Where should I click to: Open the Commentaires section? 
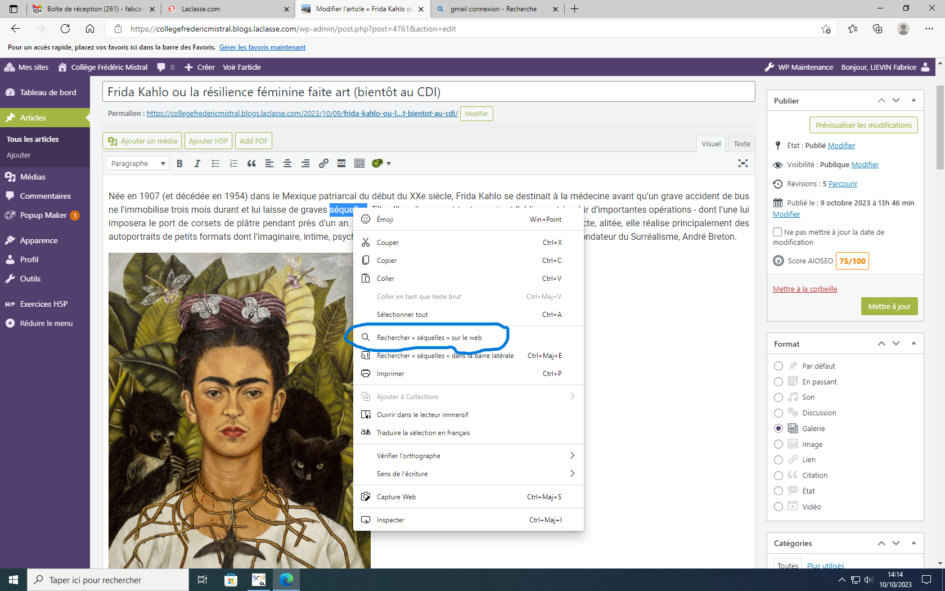click(45, 196)
